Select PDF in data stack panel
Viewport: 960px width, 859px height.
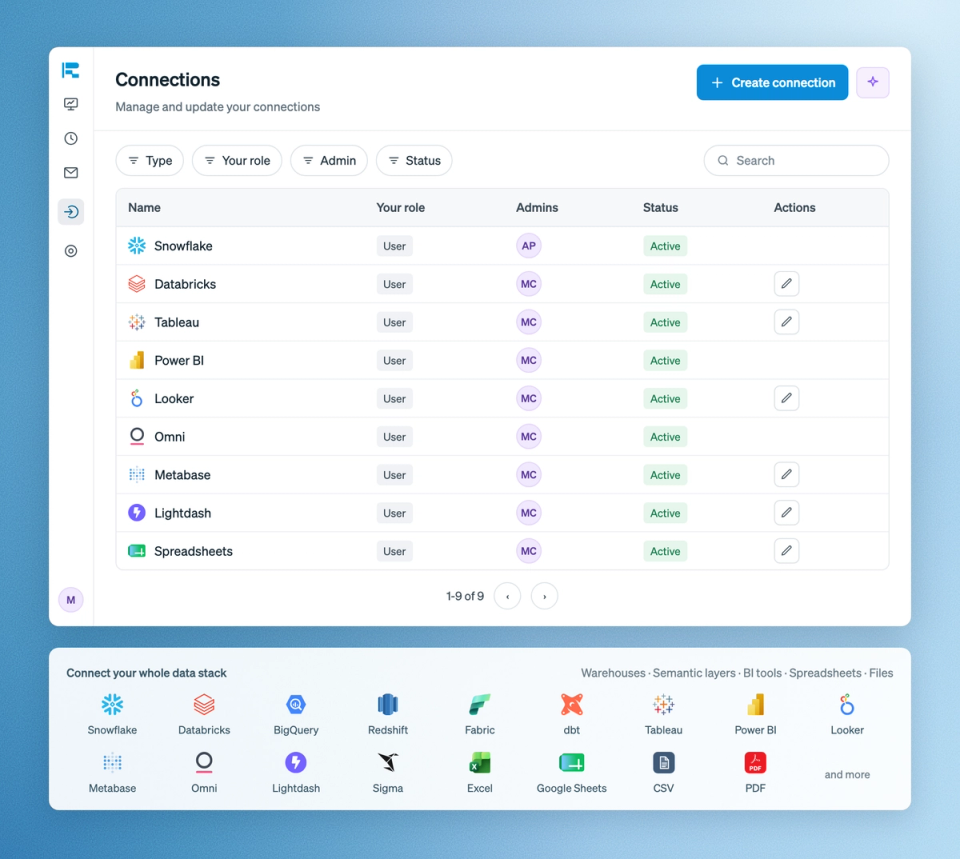[x=755, y=773]
